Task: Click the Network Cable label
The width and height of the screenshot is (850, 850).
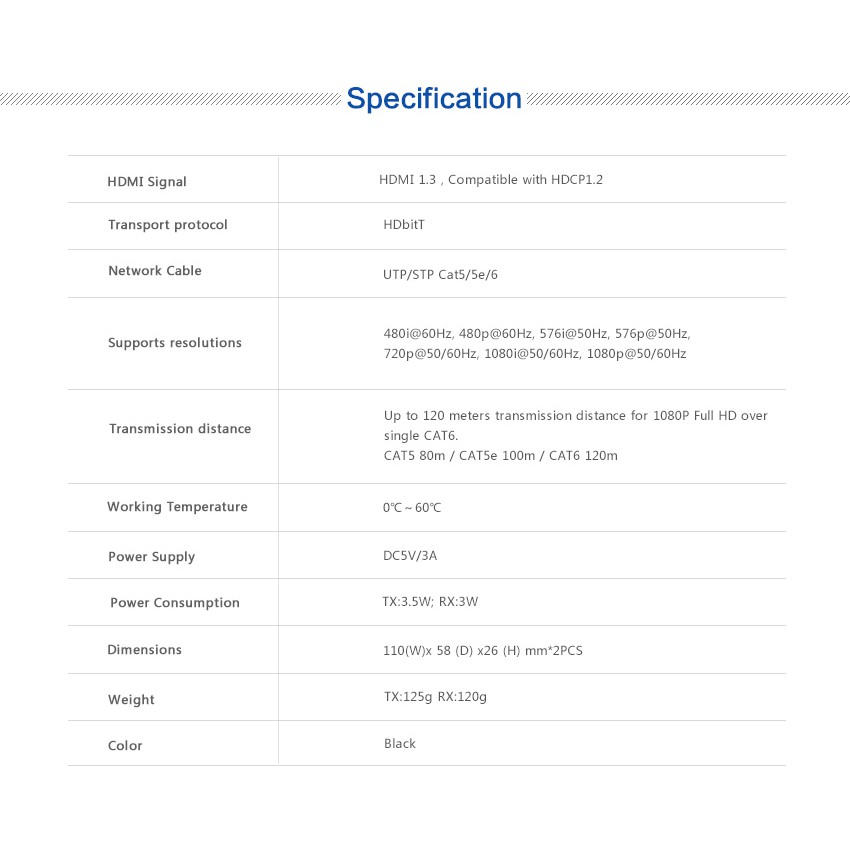Action: point(155,271)
